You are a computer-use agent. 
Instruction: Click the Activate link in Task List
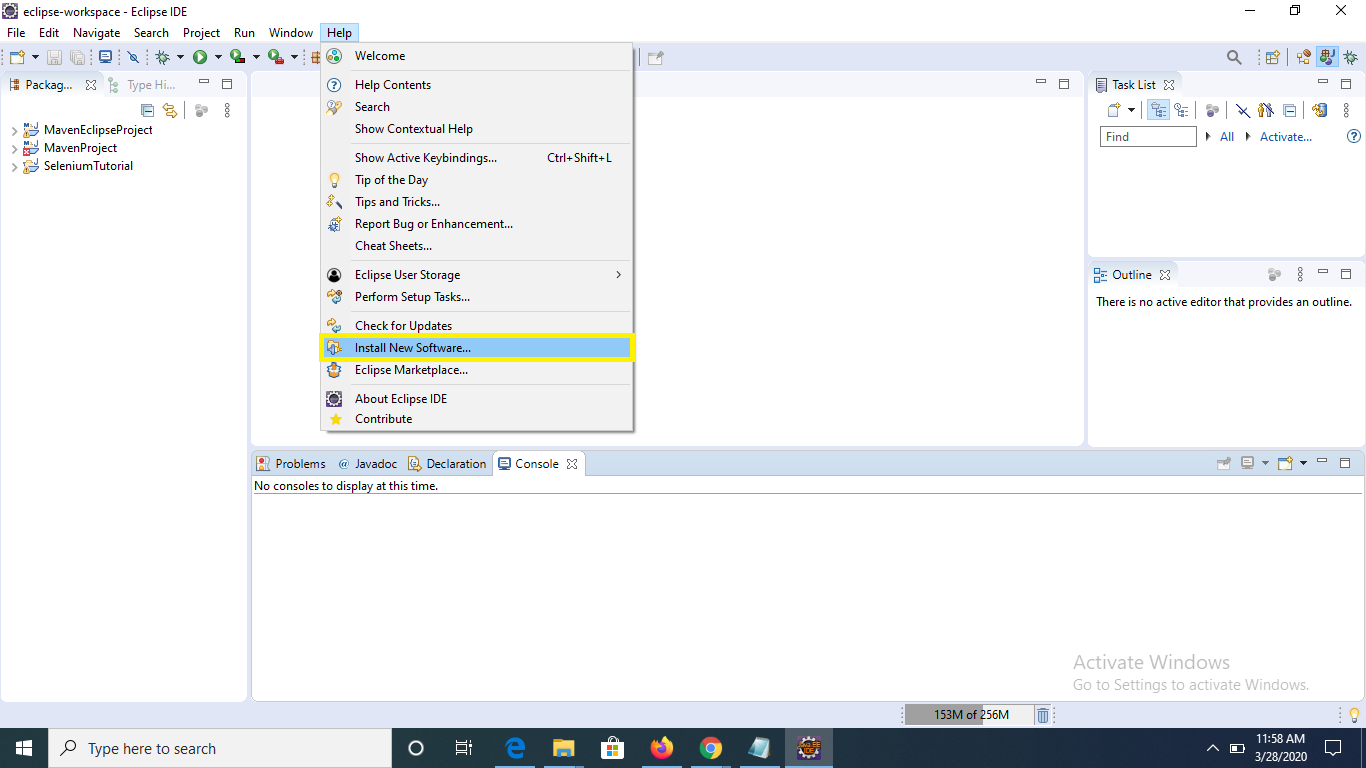(x=1285, y=137)
